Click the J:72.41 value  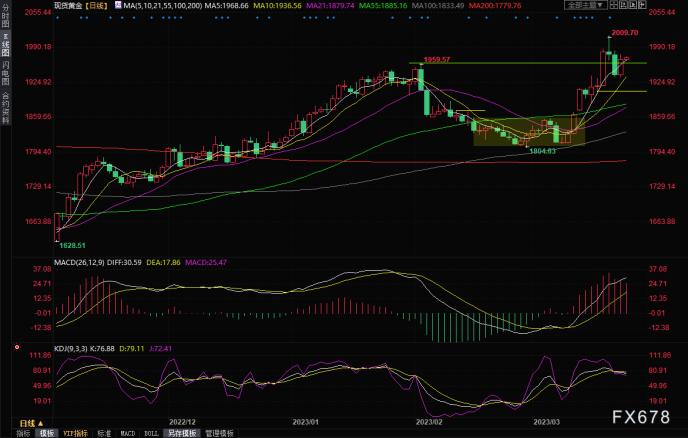tap(161, 348)
